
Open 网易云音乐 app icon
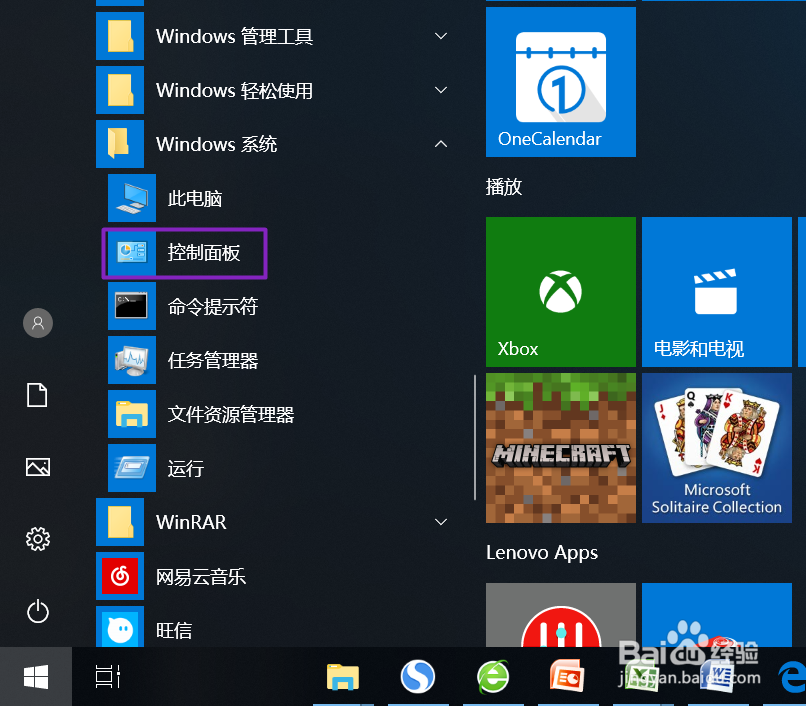pos(120,576)
